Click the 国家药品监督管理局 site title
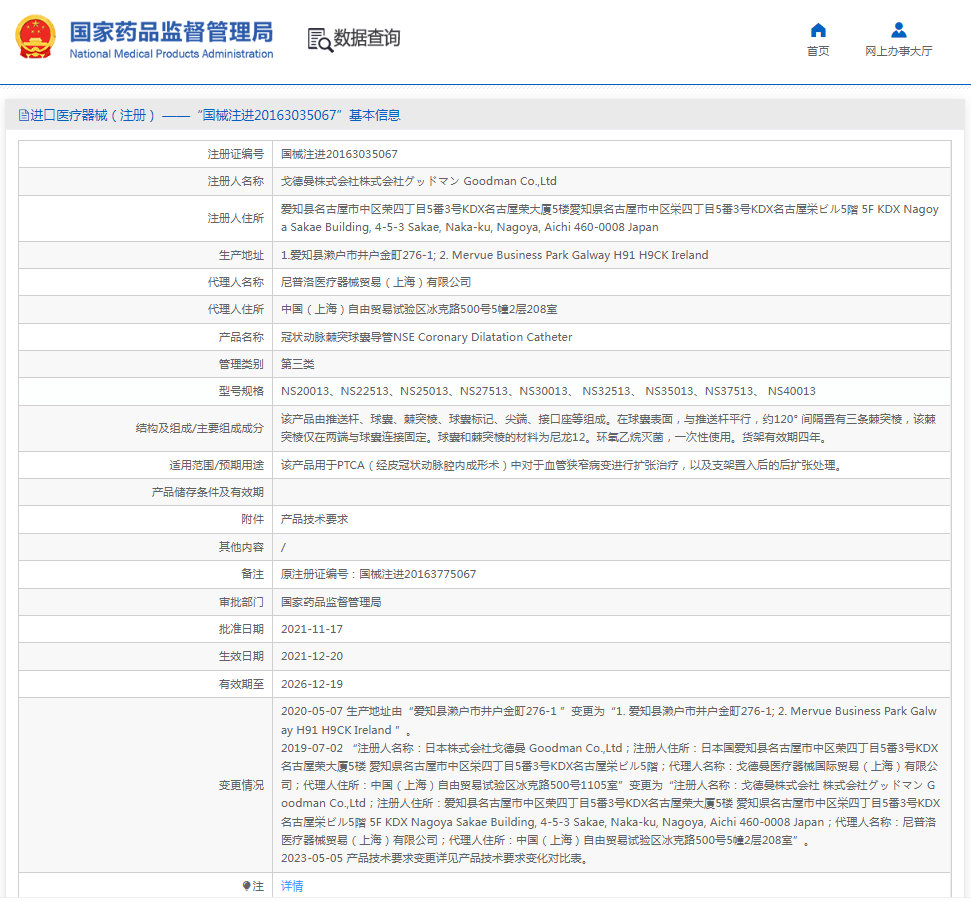Image resolution: width=971 pixels, height=901 pixels. click(x=171, y=31)
